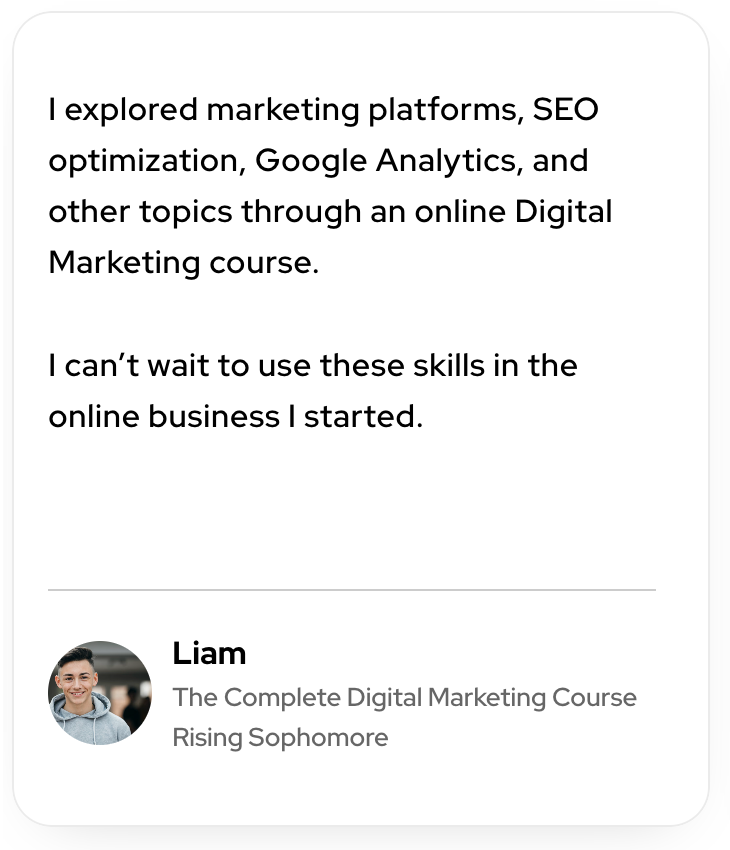The width and height of the screenshot is (730, 850).
Task: Click the word started. ending the testimonial
Action: (x=364, y=416)
